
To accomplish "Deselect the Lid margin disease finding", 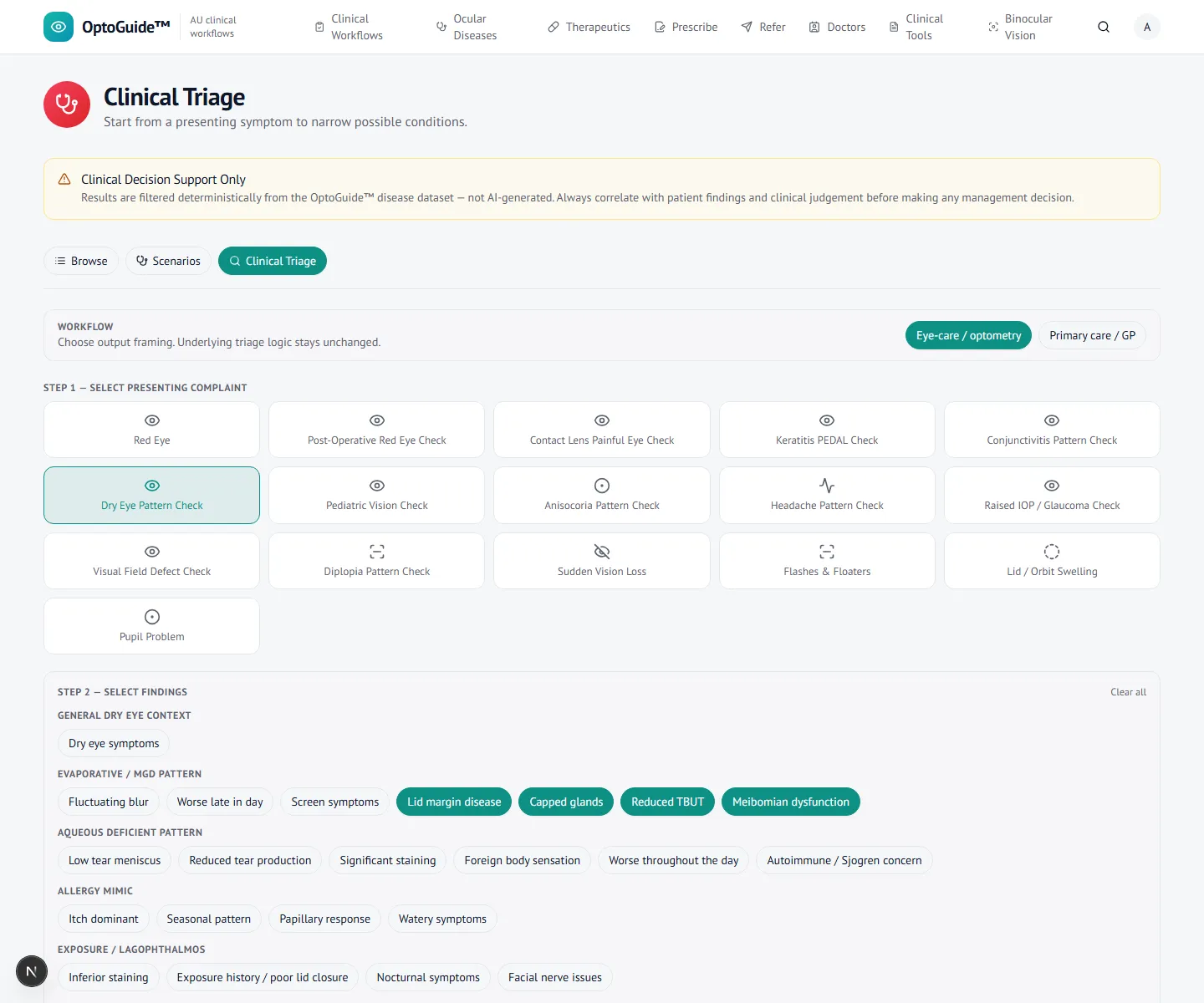I will [x=454, y=802].
